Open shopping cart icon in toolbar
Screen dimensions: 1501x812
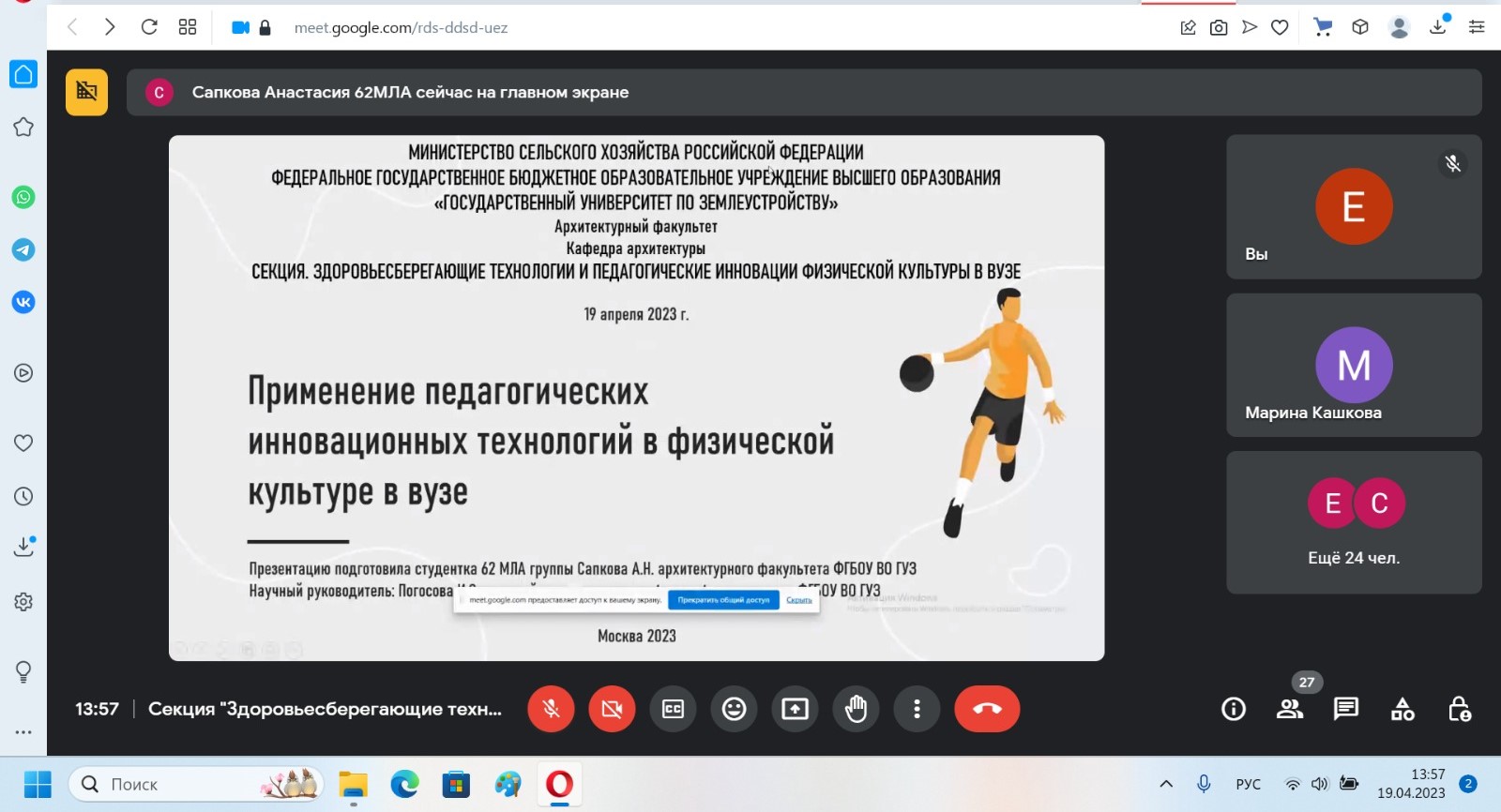pyautogui.click(x=1323, y=27)
